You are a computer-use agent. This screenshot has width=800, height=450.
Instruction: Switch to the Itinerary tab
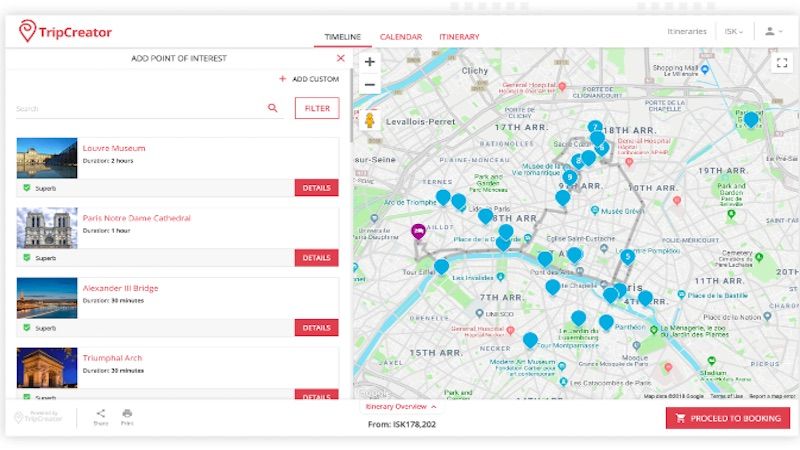(x=459, y=37)
